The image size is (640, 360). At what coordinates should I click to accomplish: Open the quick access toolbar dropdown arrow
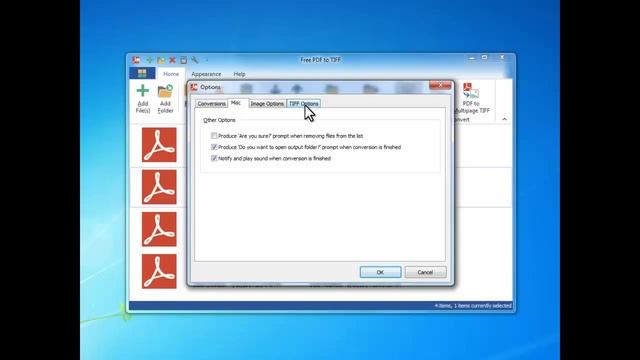[207, 60]
